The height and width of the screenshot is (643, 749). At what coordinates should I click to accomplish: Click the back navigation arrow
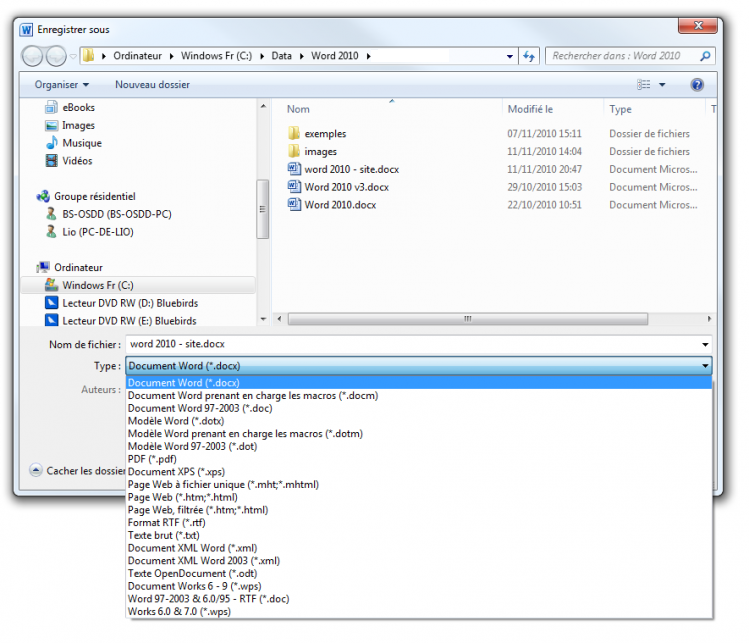(33, 56)
